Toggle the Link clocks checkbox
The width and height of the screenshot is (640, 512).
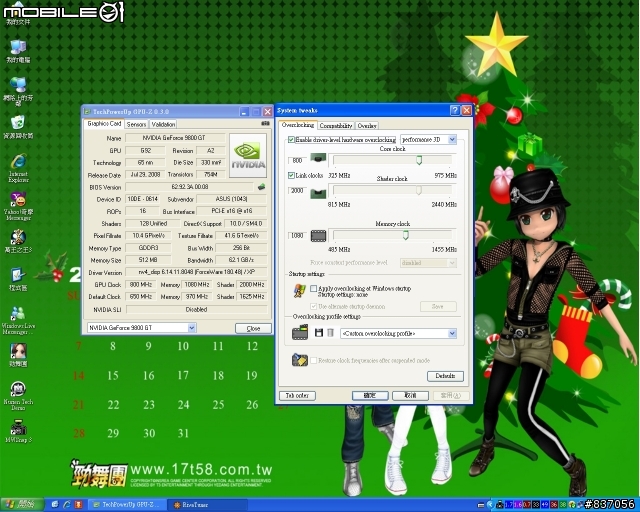tap(291, 176)
